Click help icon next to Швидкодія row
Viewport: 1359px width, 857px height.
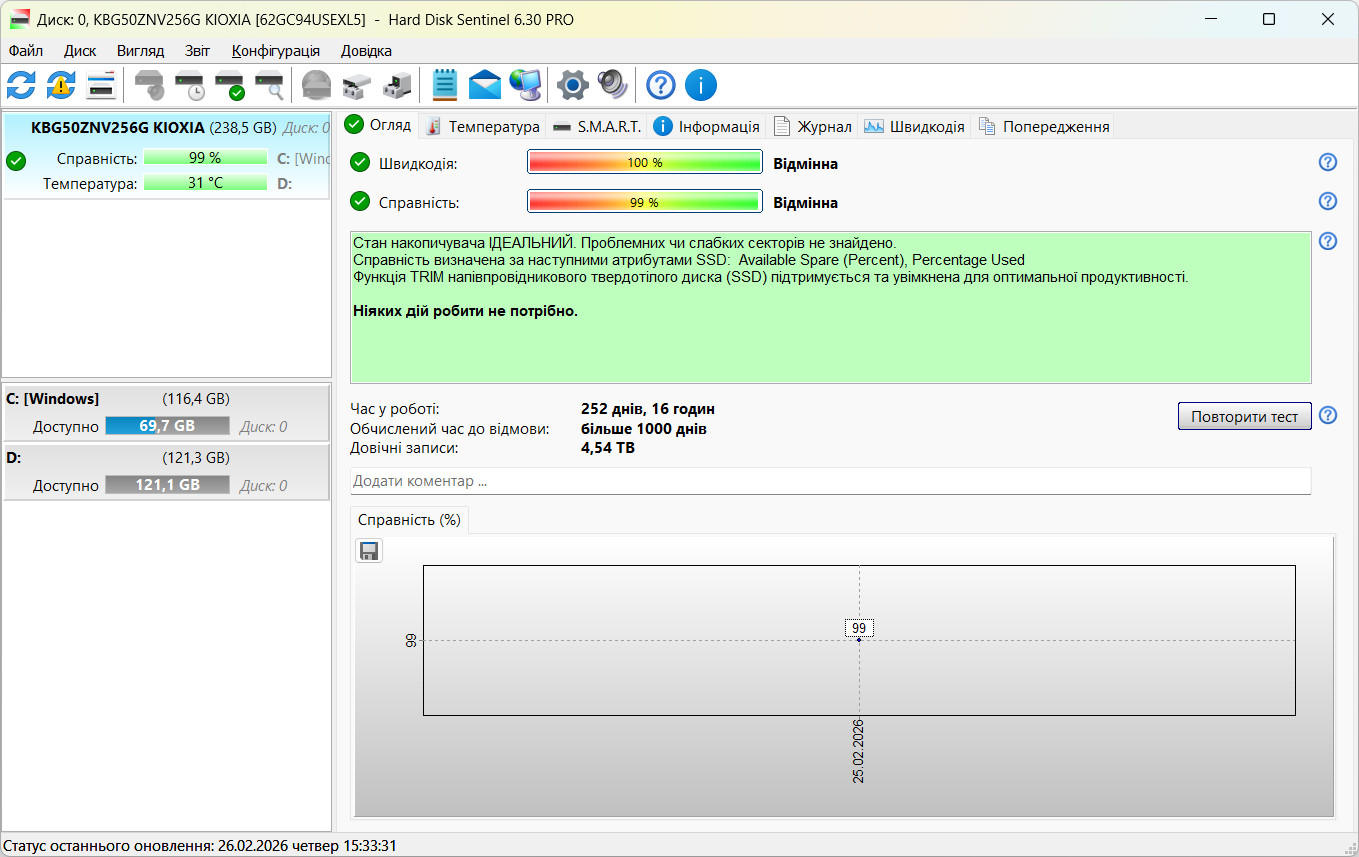pyautogui.click(x=1328, y=163)
